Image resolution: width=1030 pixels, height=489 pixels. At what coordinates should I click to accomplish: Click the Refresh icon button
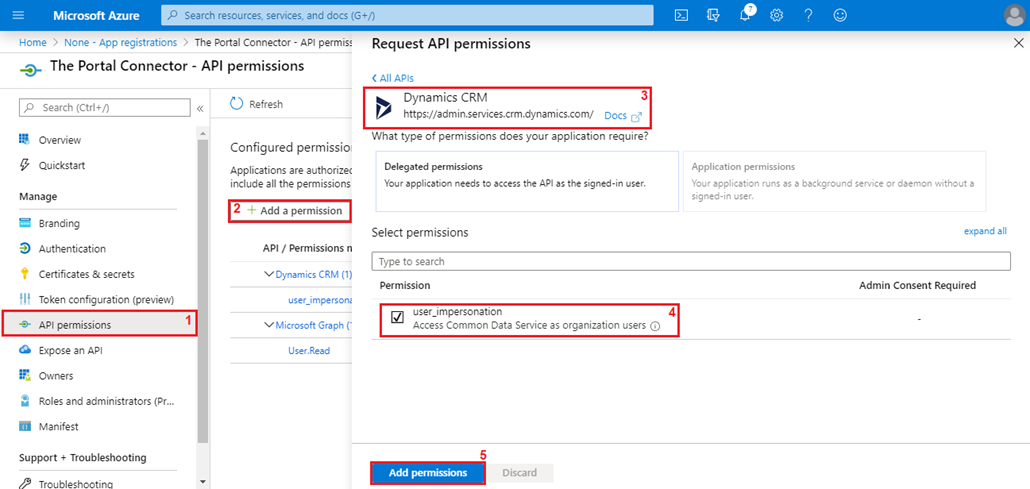point(236,104)
